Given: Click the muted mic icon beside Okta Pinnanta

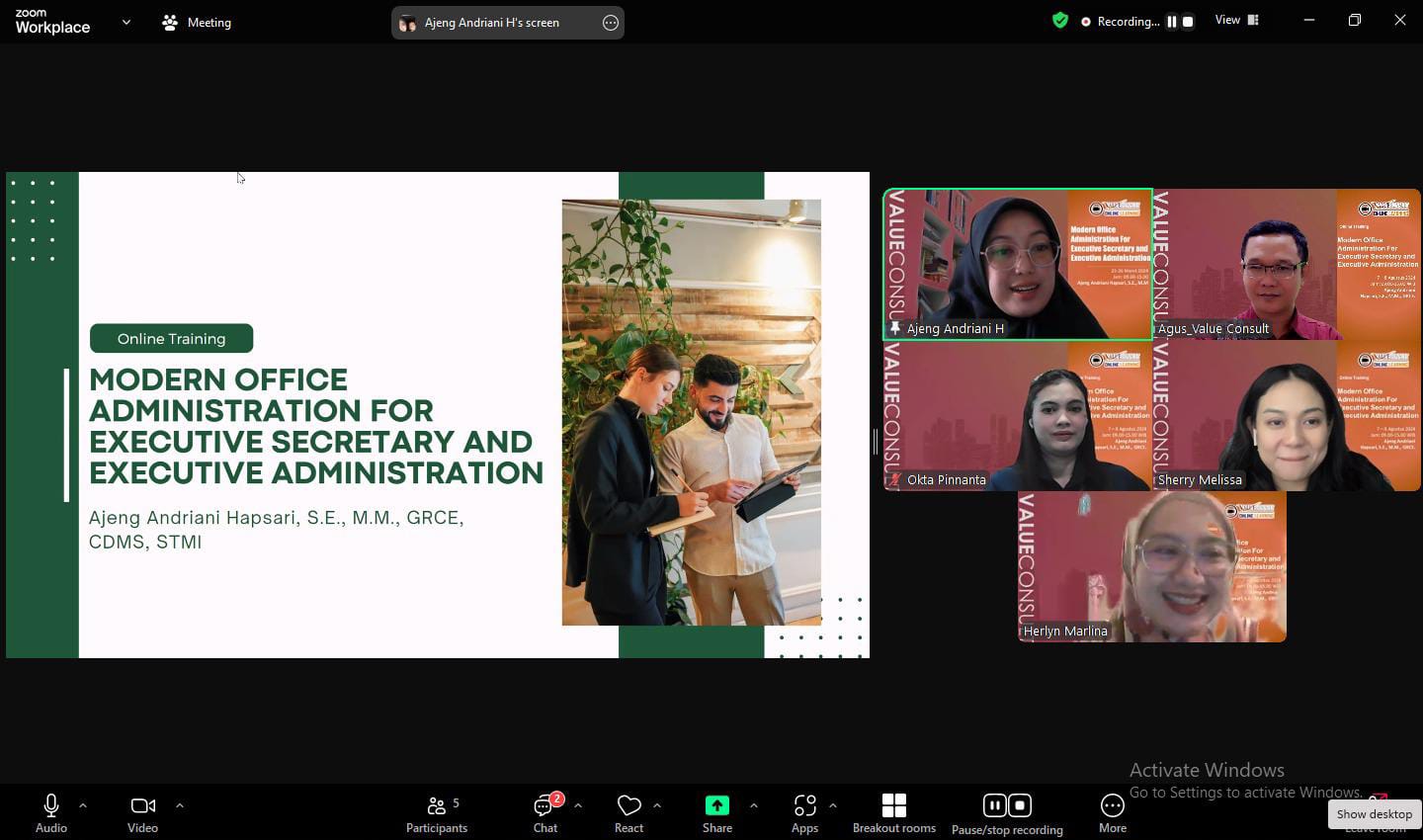Looking at the screenshot, I should [x=895, y=479].
